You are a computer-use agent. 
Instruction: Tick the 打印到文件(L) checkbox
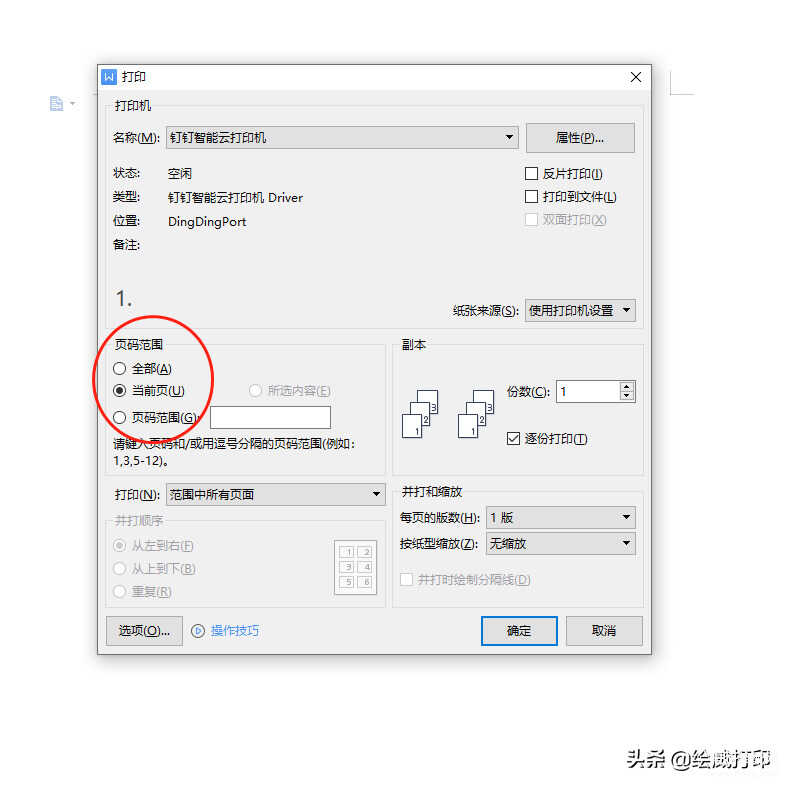(x=531, y=196)
